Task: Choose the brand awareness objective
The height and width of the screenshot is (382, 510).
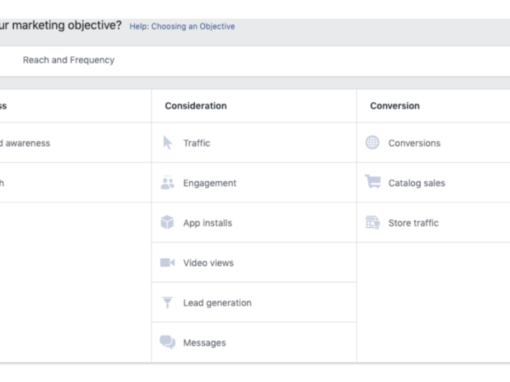Action: point(25,143)
